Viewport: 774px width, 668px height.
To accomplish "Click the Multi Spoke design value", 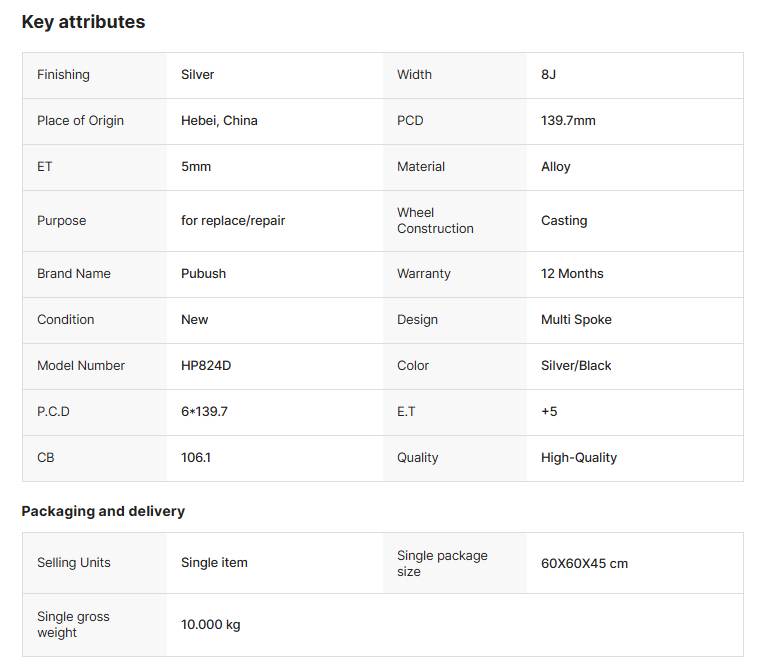I will coord(576,320).
